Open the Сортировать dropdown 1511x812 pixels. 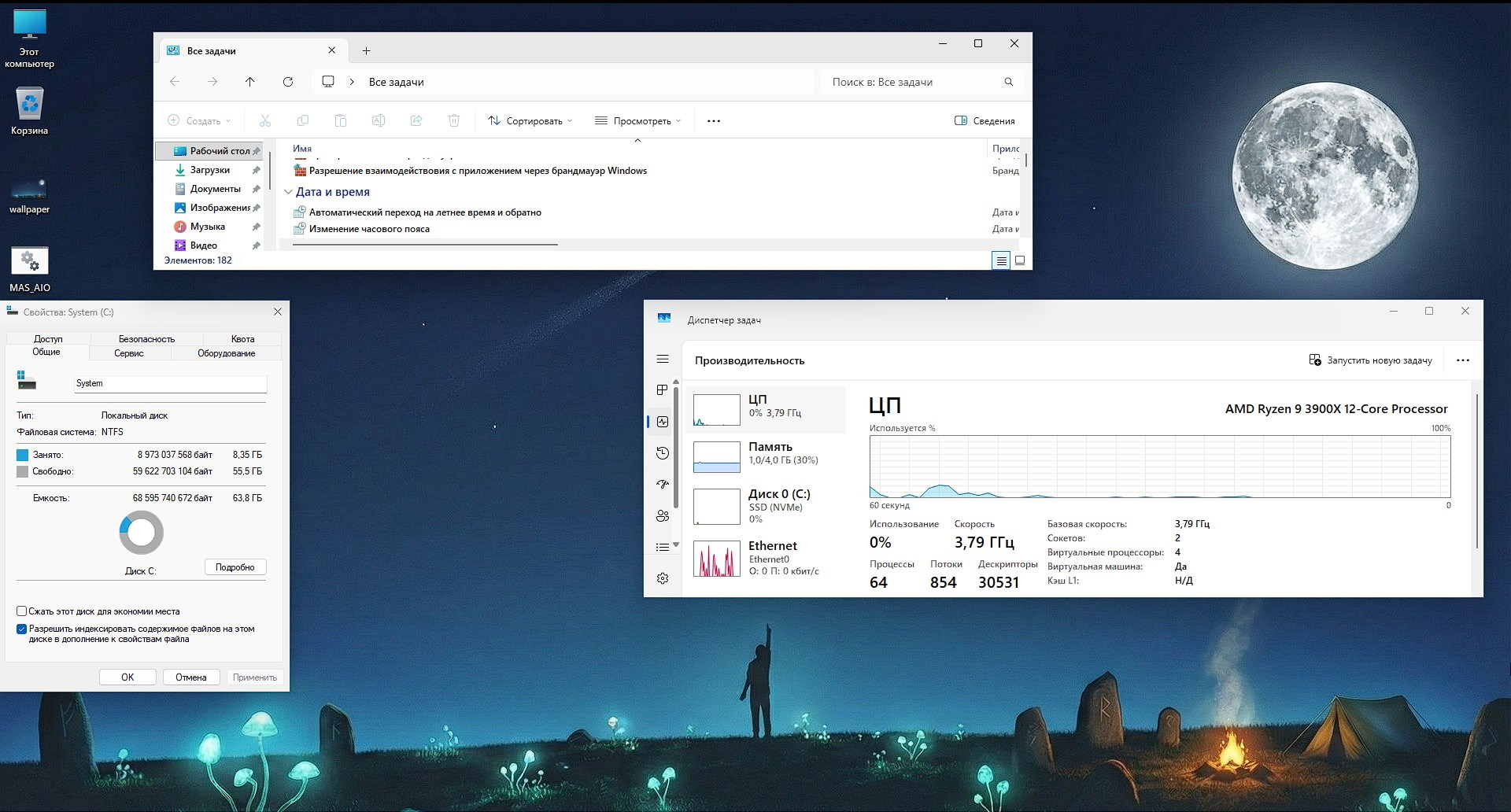coord(530,120)
